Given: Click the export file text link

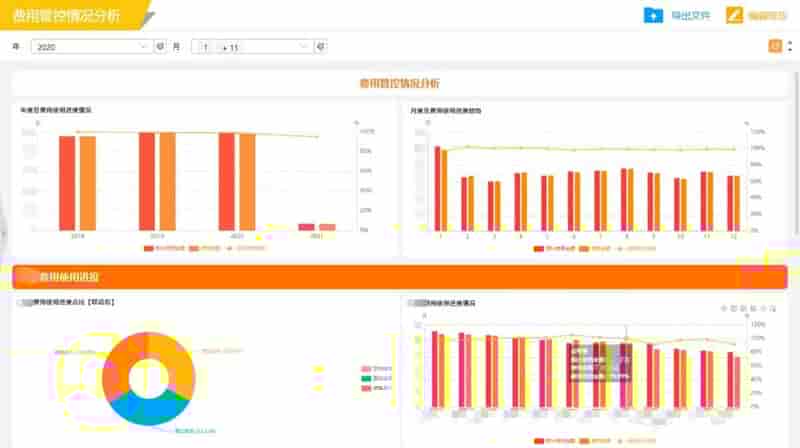Looking at the screenshot, I should tap(691, 15).
